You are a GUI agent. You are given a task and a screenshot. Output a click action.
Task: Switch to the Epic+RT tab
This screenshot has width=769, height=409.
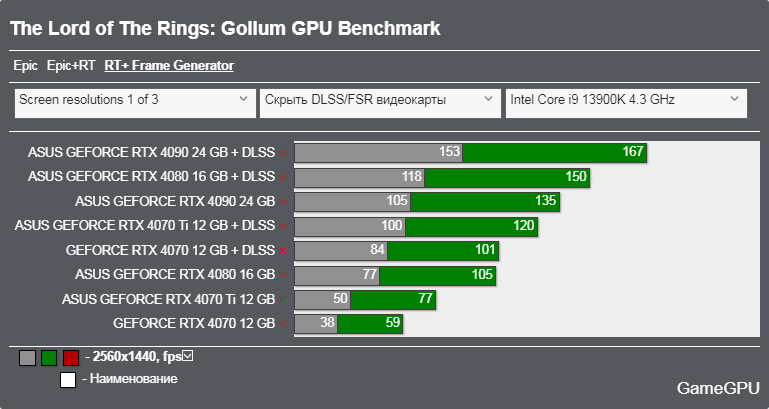point(71,66)
